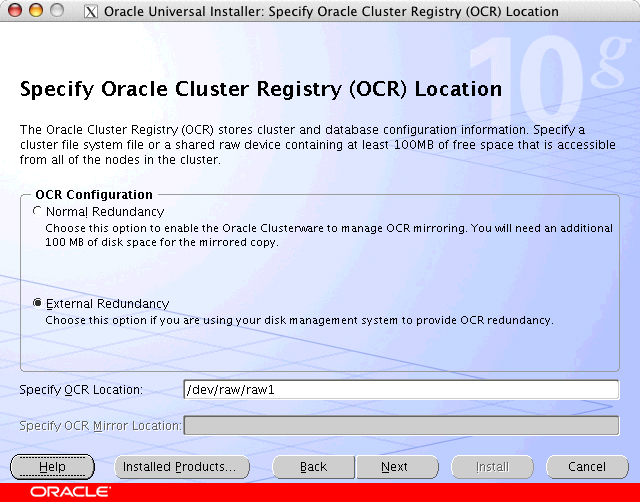Zoom the window using the green button

(x=55, y=11)
